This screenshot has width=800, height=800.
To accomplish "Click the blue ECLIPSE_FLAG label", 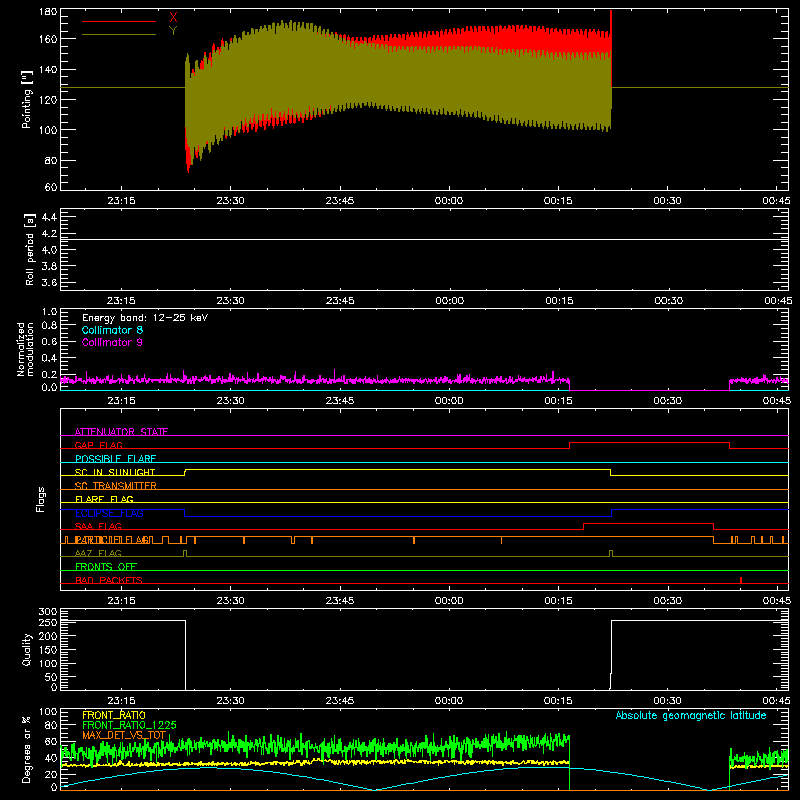I will (x=109, y=513).
